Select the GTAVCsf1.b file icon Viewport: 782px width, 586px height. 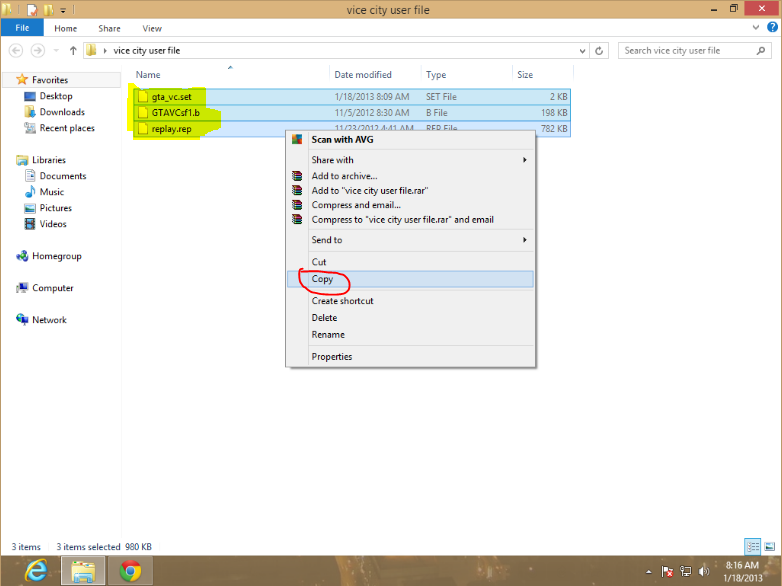143,112
